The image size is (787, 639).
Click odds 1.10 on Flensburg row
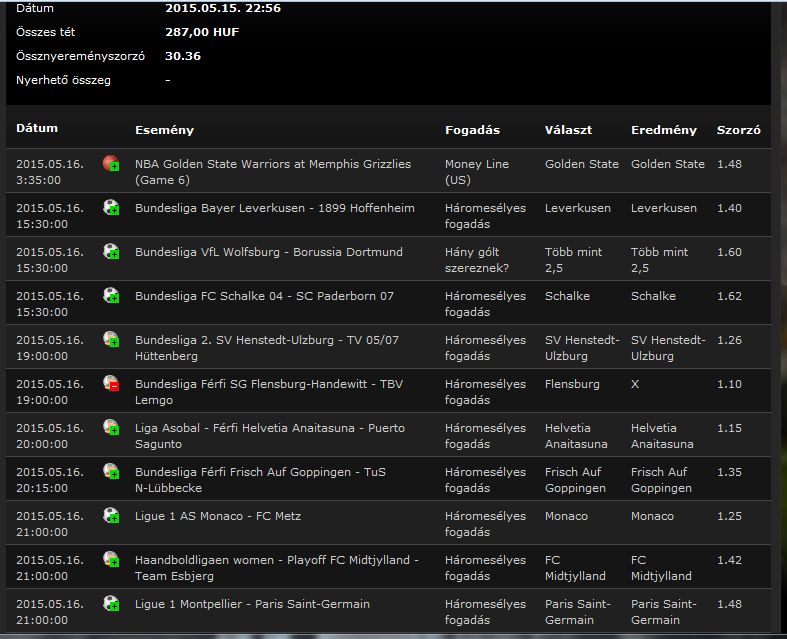click(729, 385)
